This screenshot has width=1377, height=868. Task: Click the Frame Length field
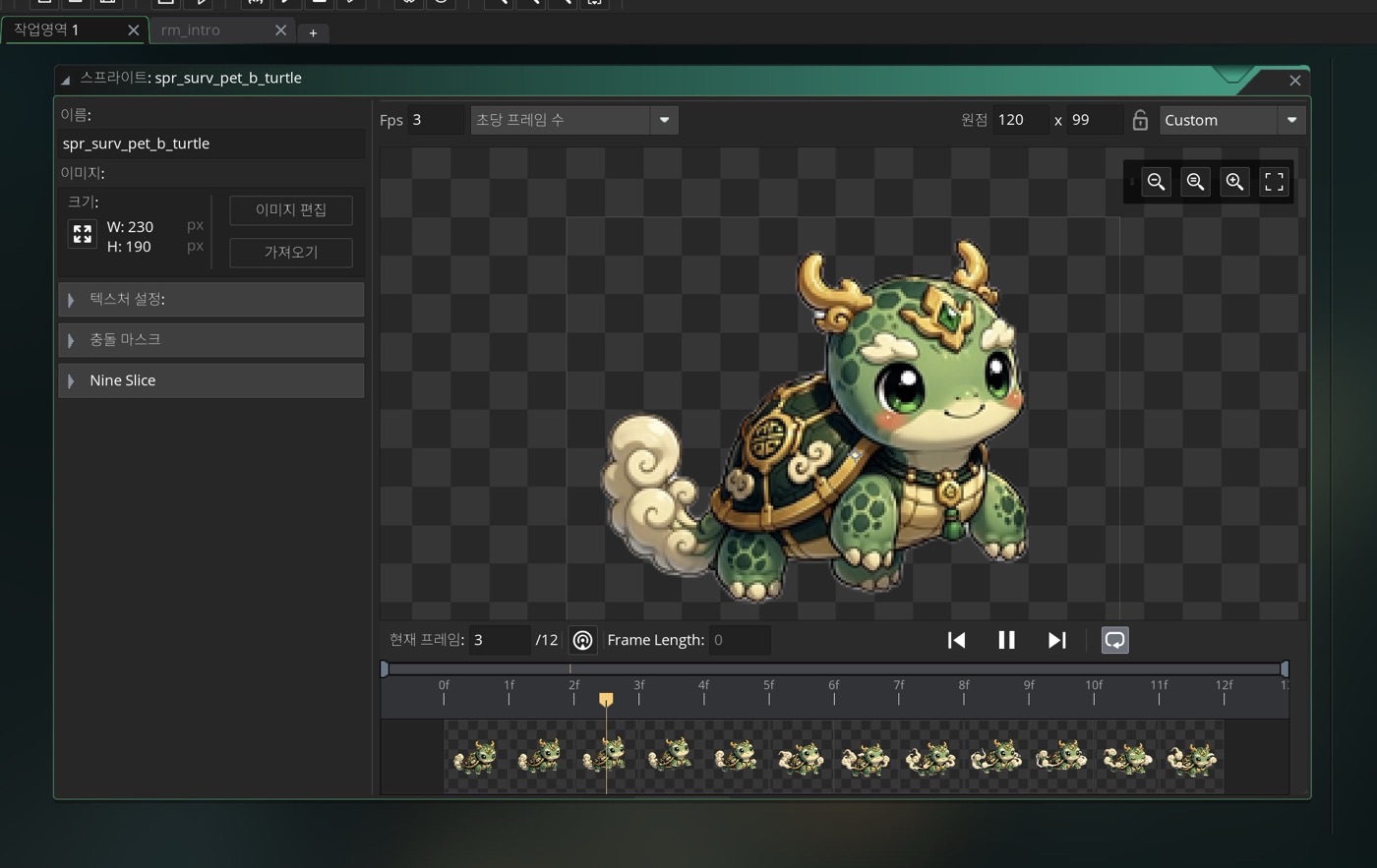(740, 640)
